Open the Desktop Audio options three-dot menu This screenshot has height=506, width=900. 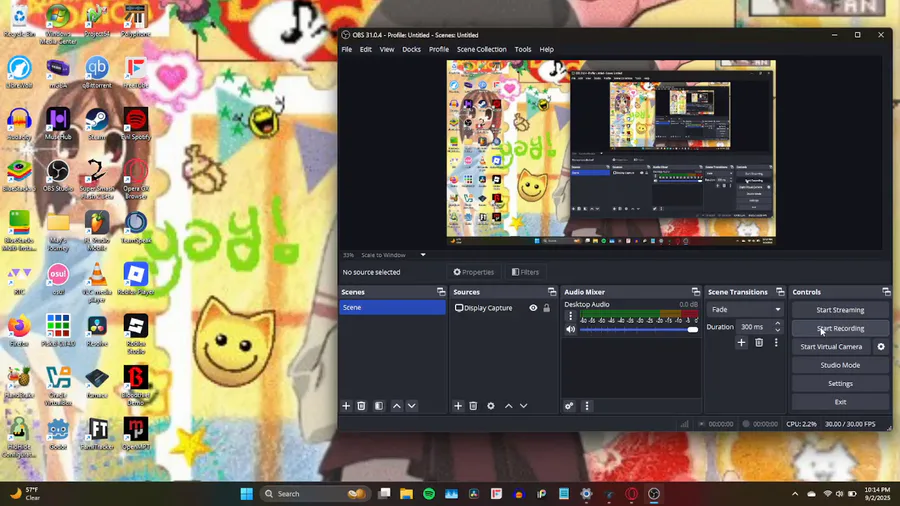pos(571,316)
